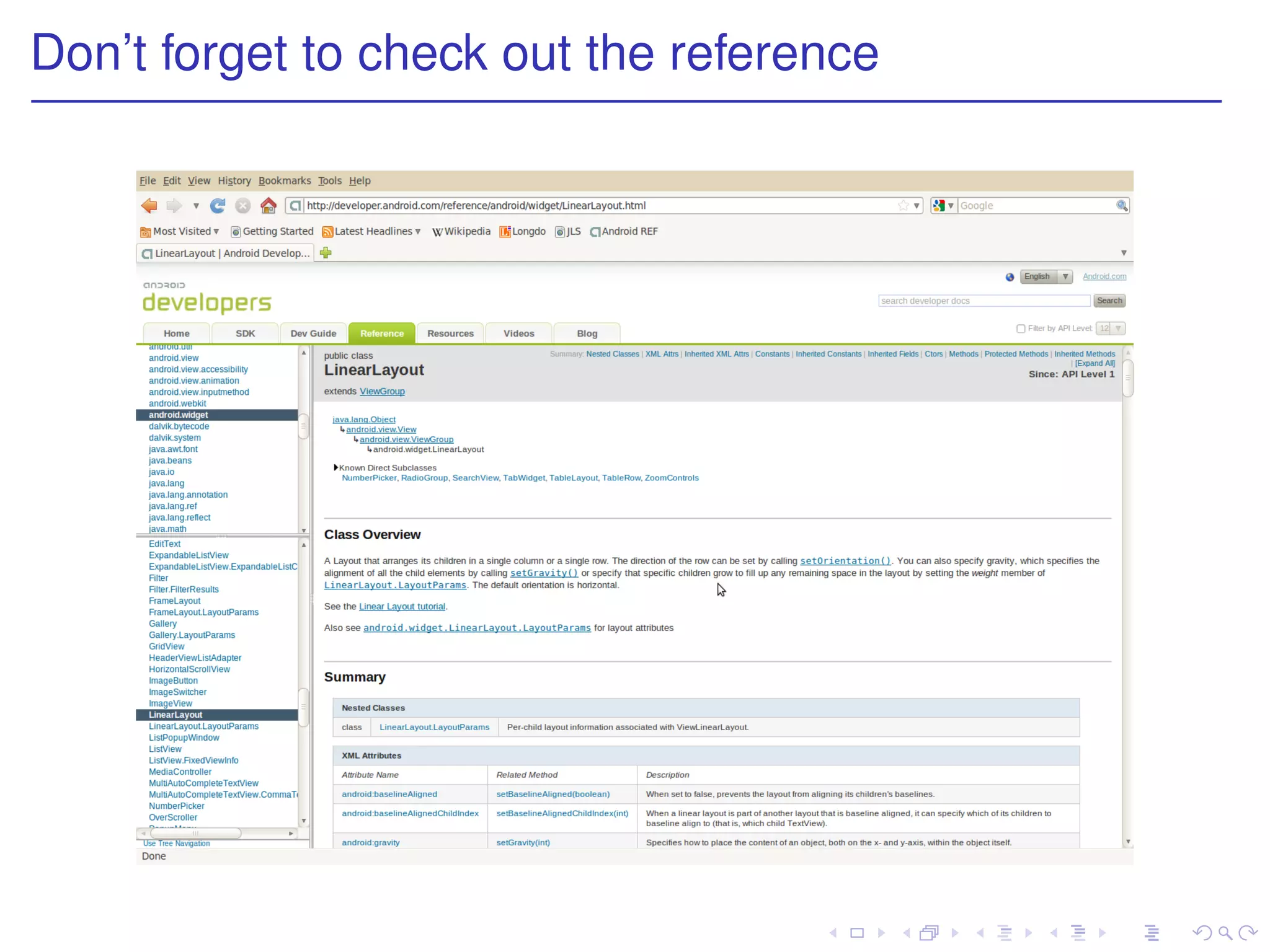Image resolution: width=1270 pixels, height=952 pixels.
Task: Open the API level 12 dropdown
Action: point(1110,328)
